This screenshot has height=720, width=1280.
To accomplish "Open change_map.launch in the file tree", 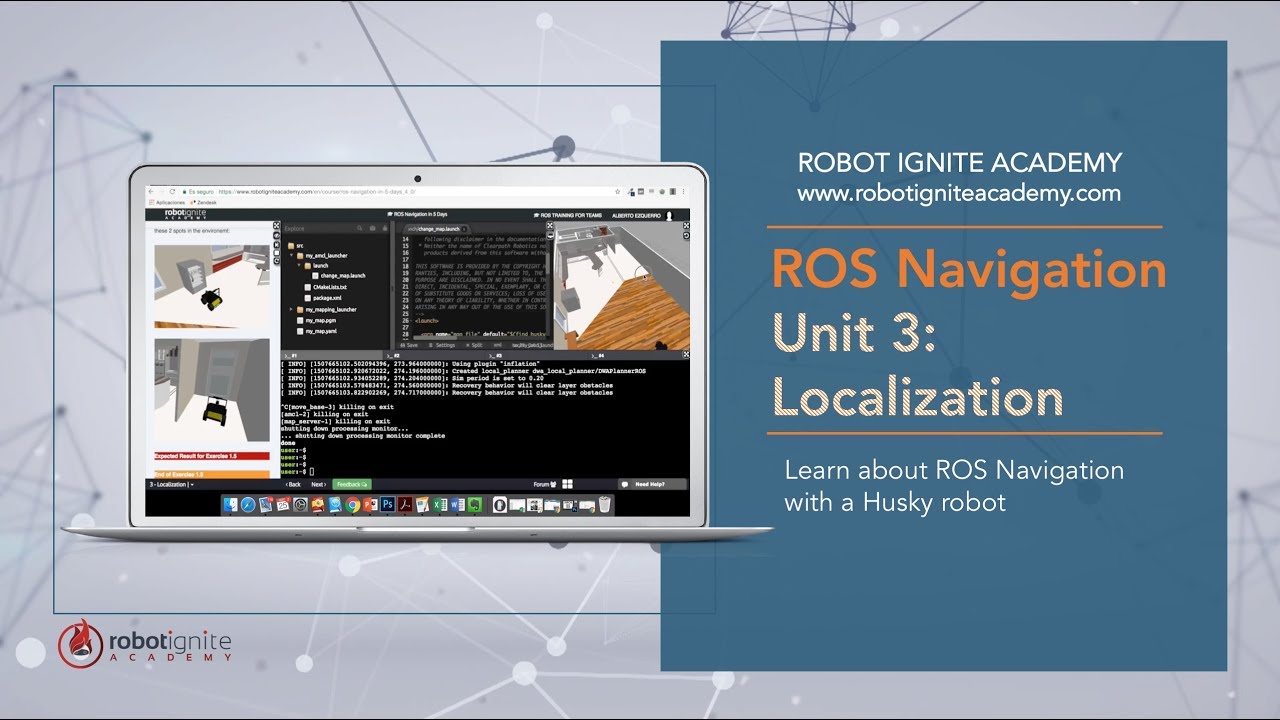I will [x=337, y=276].
